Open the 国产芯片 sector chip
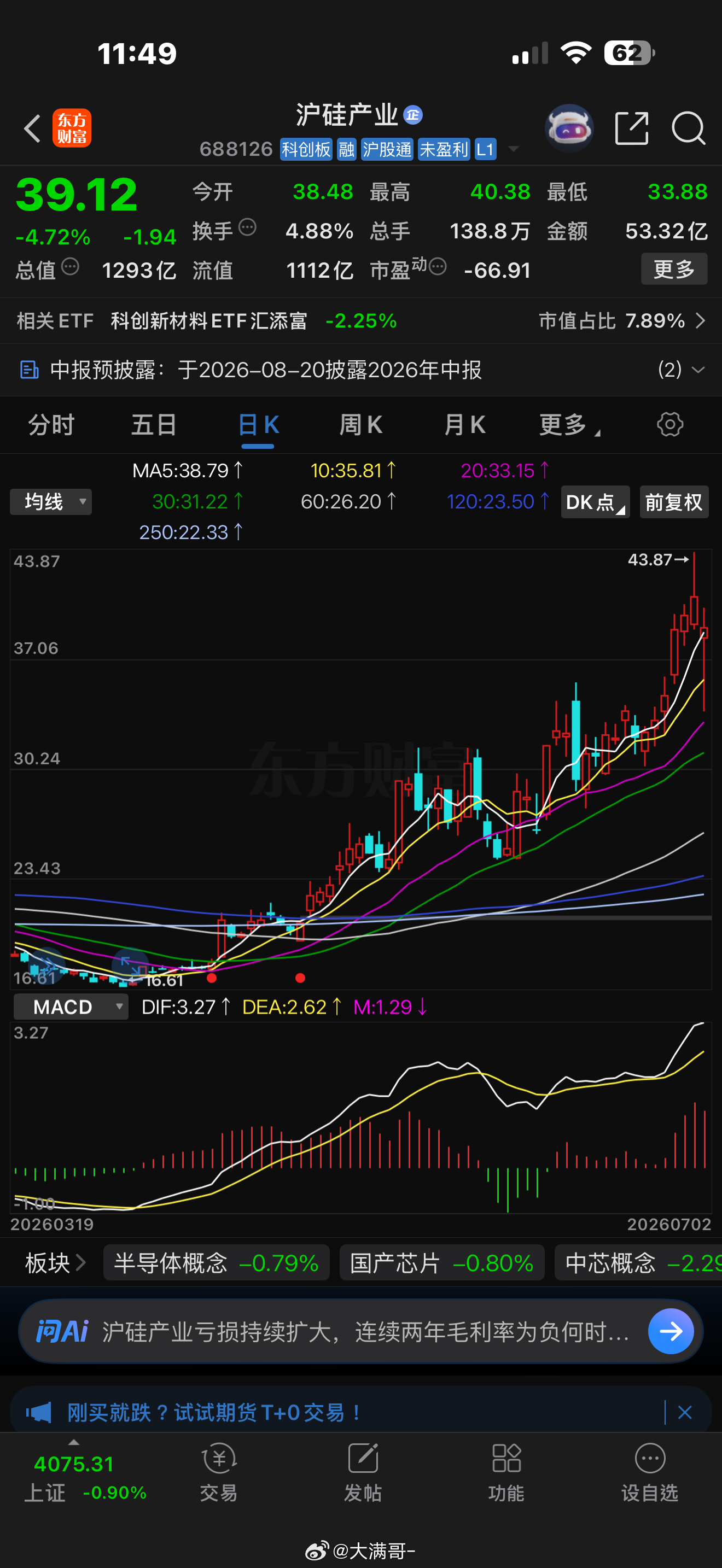Image resolution: width=722 pixels, height=1568 pixels. click(x=442, y=1263)
